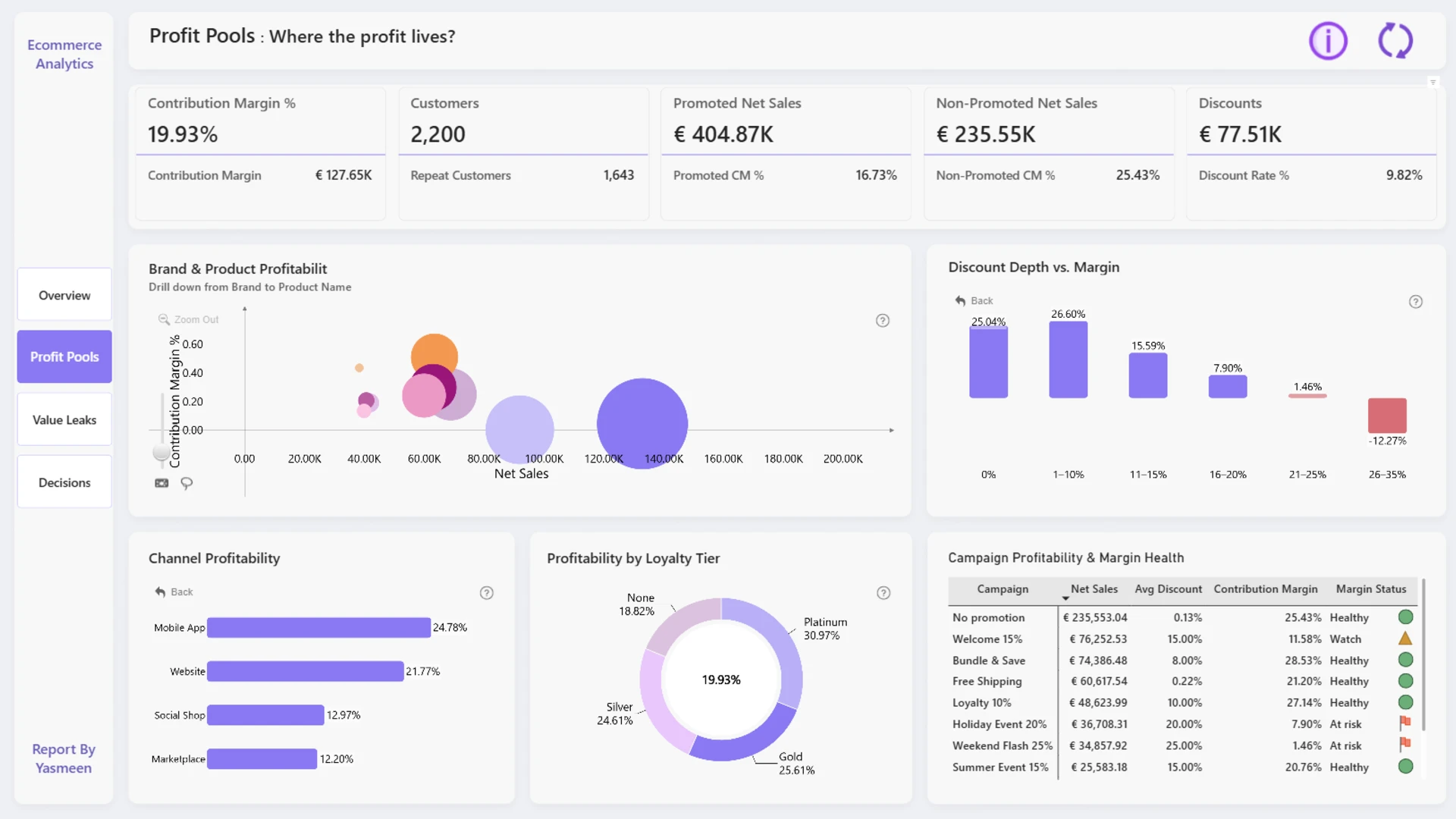
Task: Click the Contribution Margin column header
Action: [1265, 589]
